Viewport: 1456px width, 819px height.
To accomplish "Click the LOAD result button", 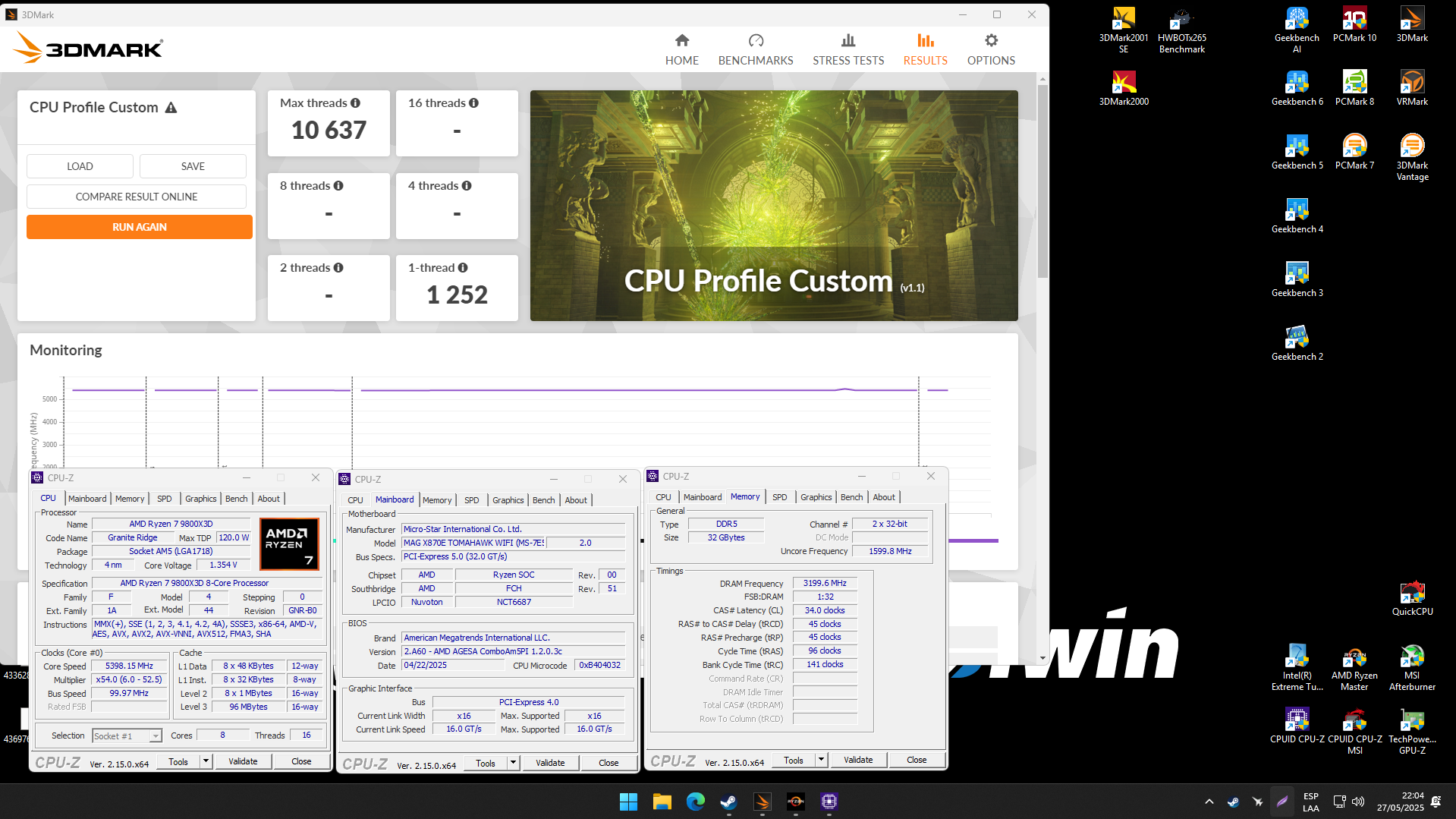I will [80, 166].
